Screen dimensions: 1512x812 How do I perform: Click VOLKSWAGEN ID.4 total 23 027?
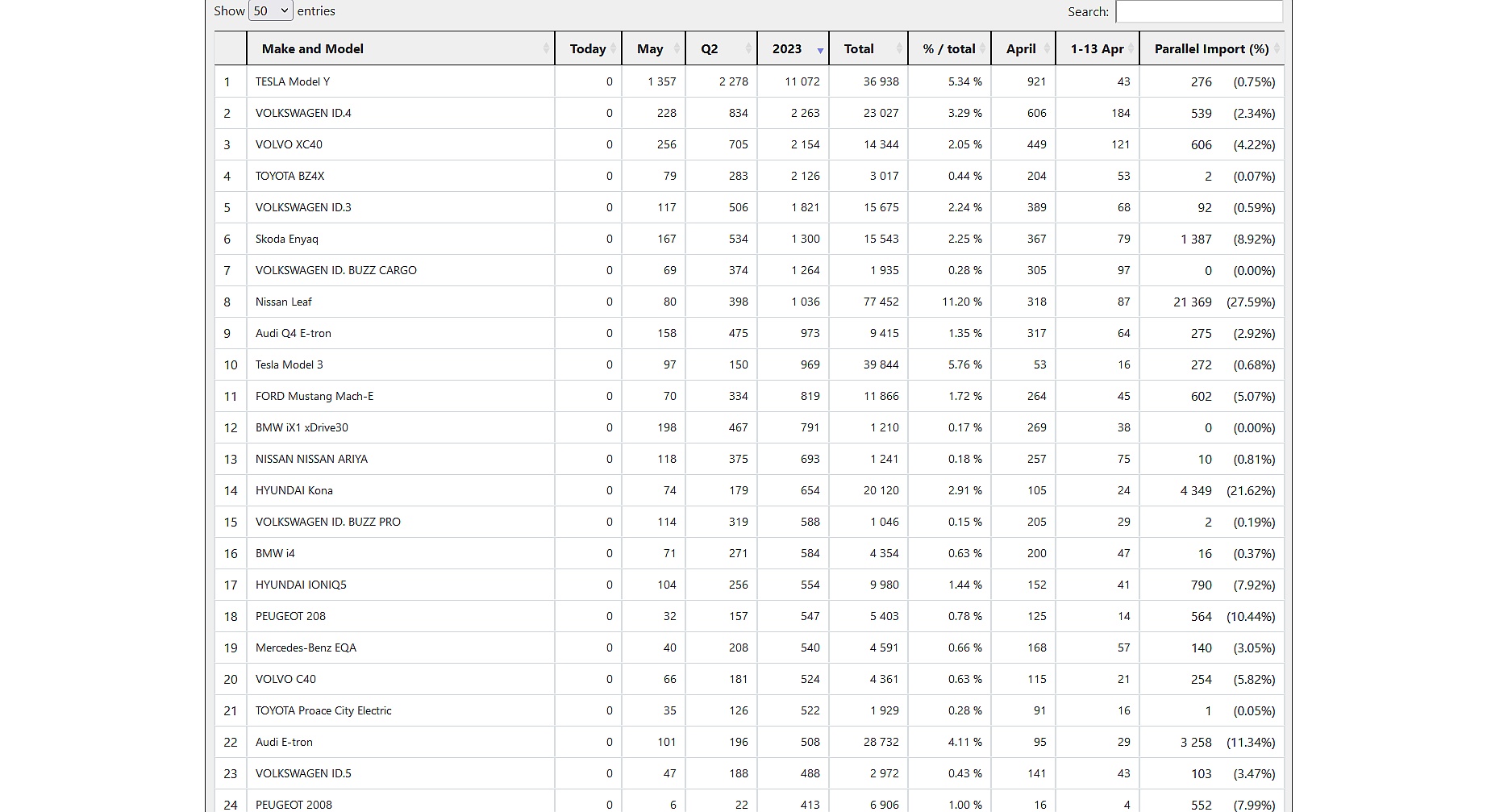881,113
